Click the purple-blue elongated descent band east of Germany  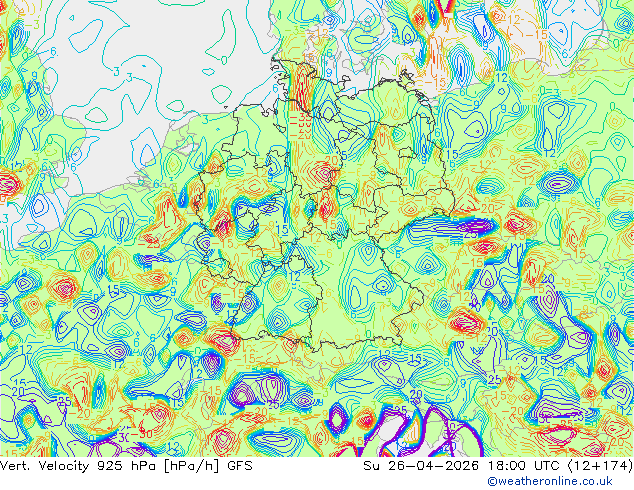pos(453,226)
